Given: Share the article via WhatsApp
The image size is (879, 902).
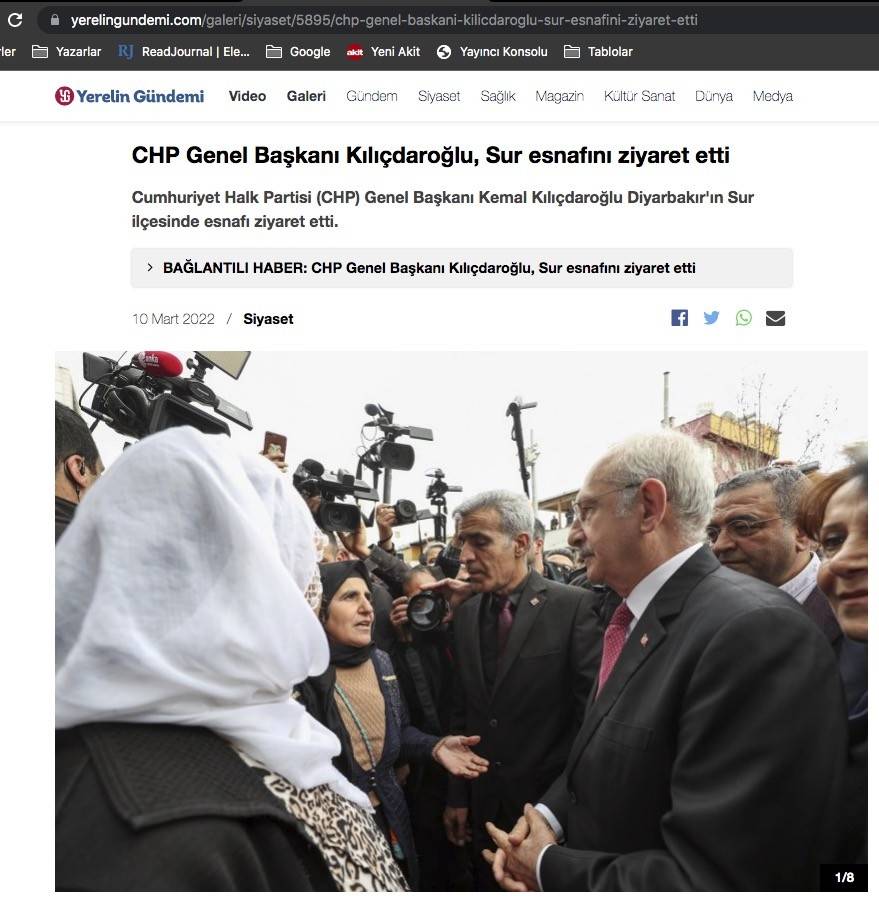Looking at the screenshot, I should tap(743, 318).
